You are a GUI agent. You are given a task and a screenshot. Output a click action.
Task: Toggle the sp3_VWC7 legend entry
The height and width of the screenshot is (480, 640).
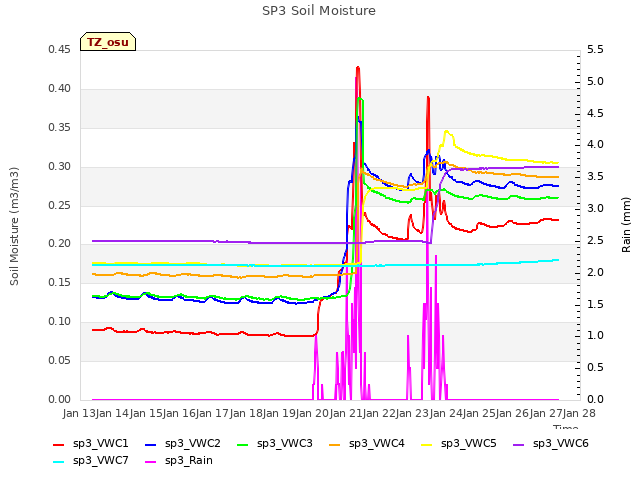pos(91,460)
